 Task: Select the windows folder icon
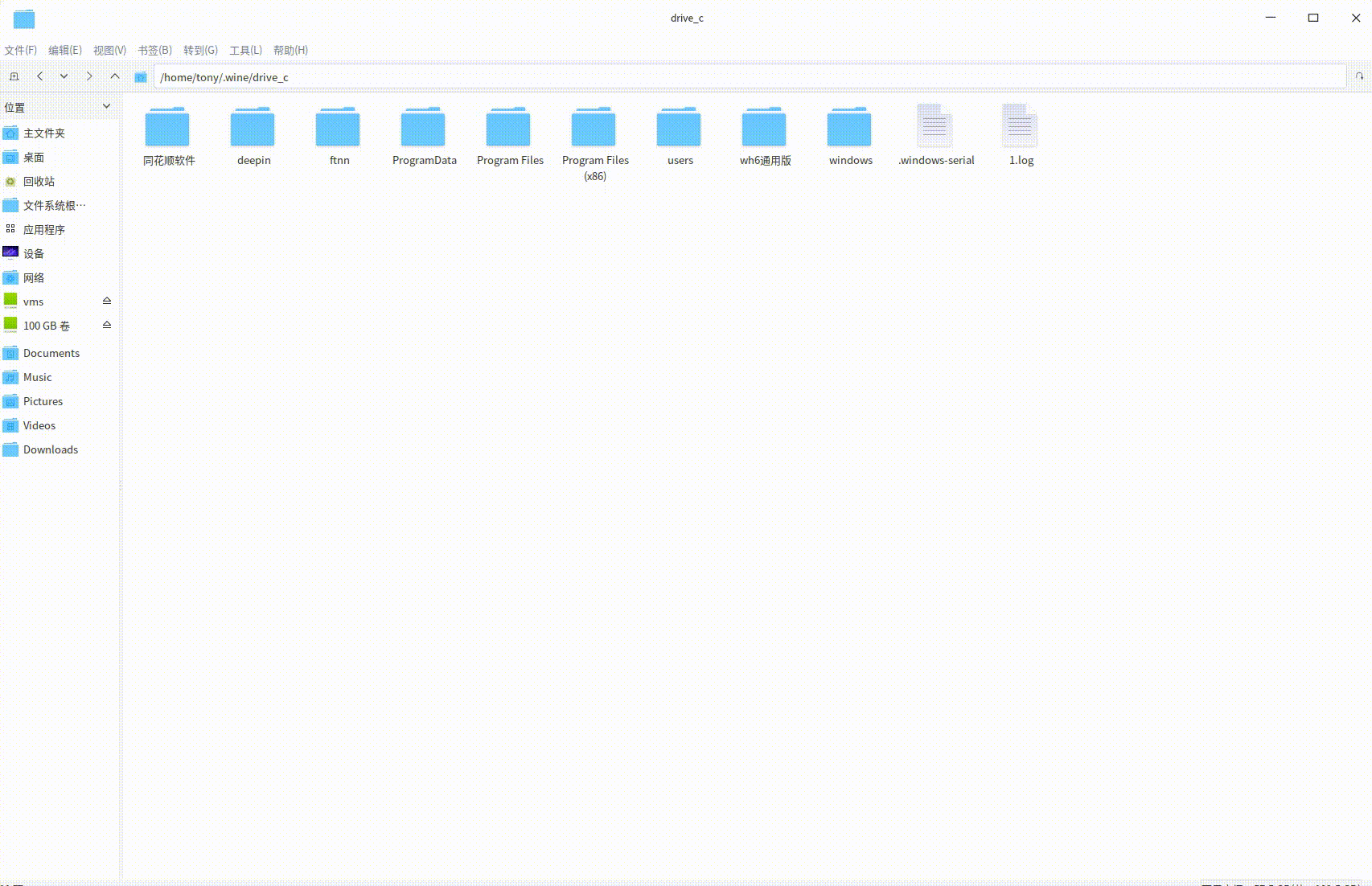click(849, 127)
